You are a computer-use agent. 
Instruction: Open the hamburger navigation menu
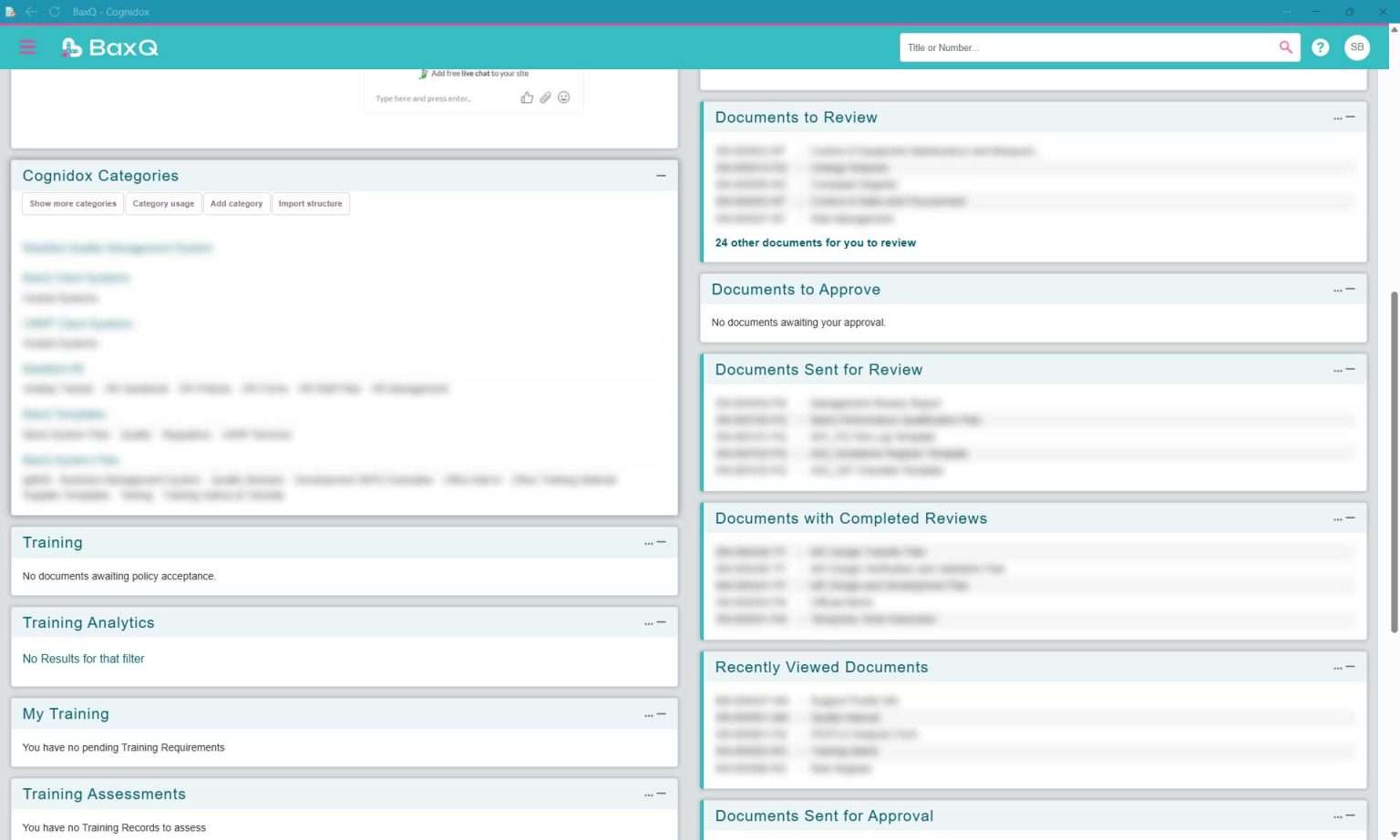(x=27, y=47)
